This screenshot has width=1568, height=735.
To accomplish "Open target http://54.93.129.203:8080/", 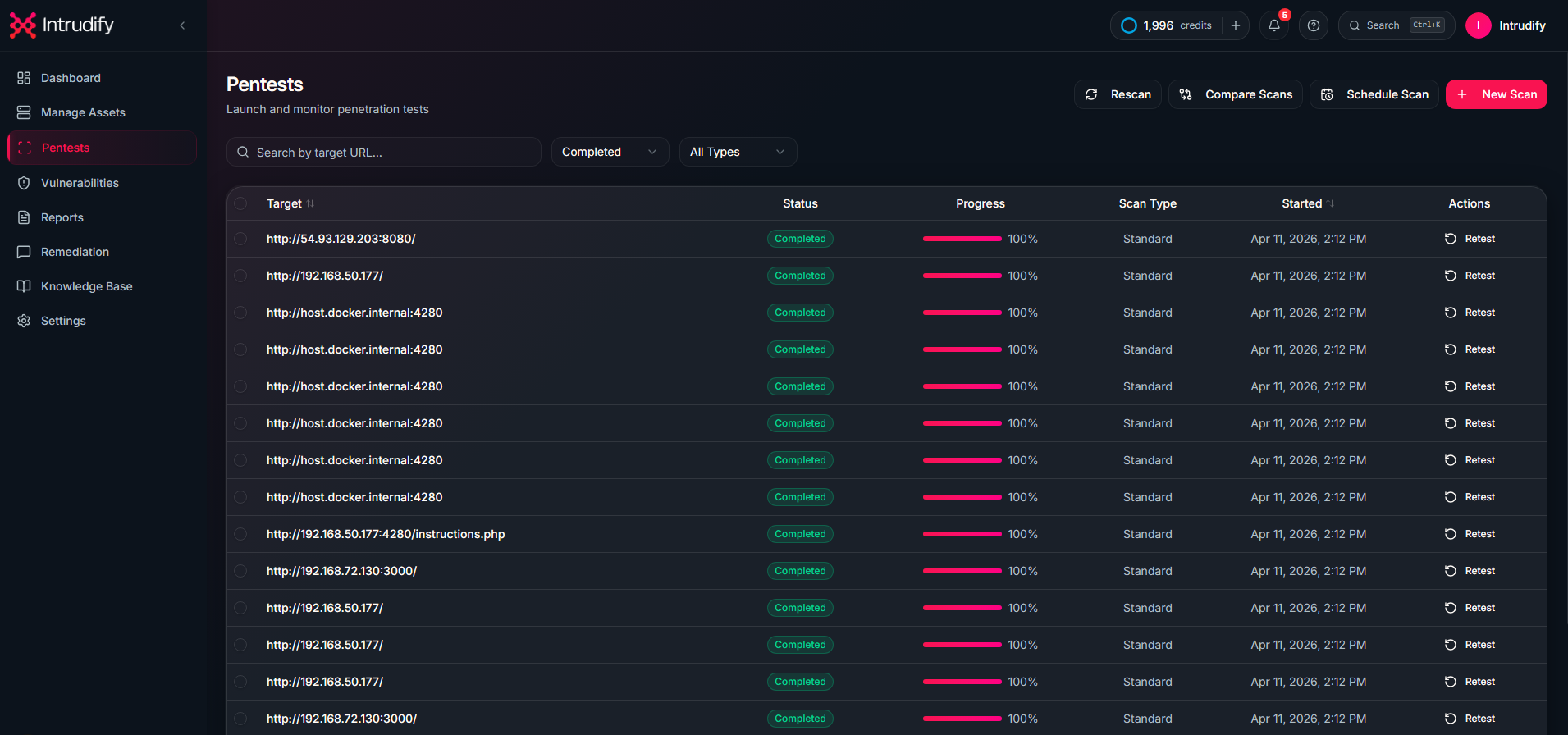I will click(x=341, y=239).
